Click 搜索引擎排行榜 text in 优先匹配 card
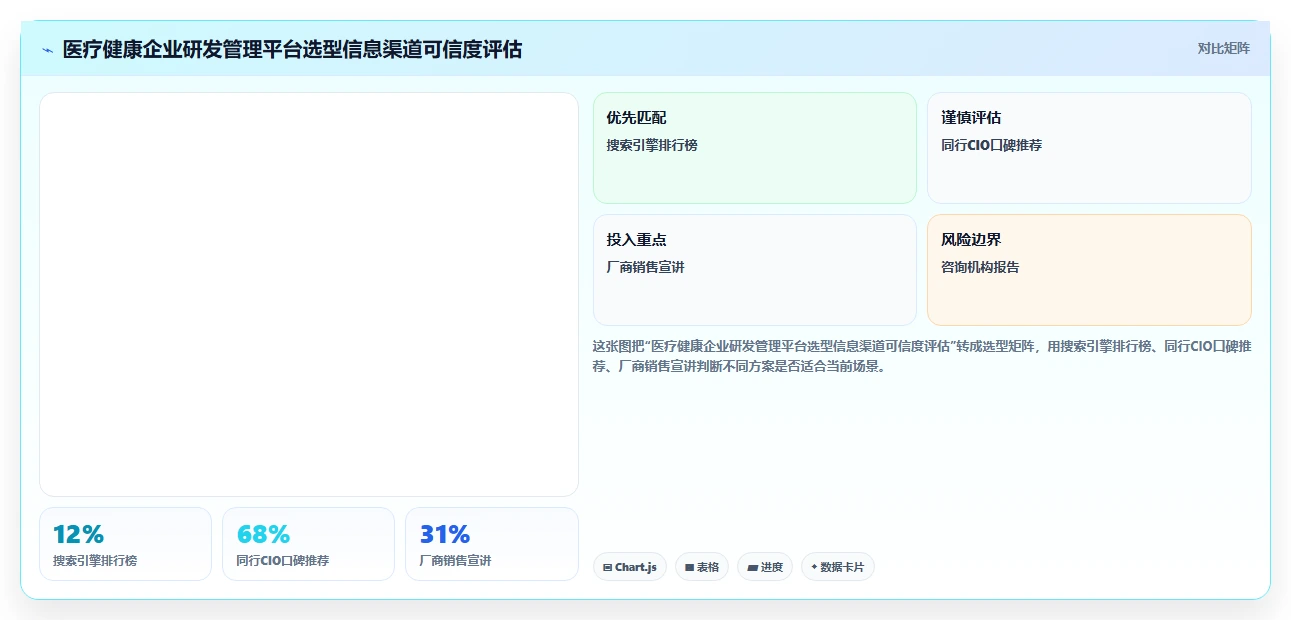The image size is (1291, 620). (x=652, y=145)
